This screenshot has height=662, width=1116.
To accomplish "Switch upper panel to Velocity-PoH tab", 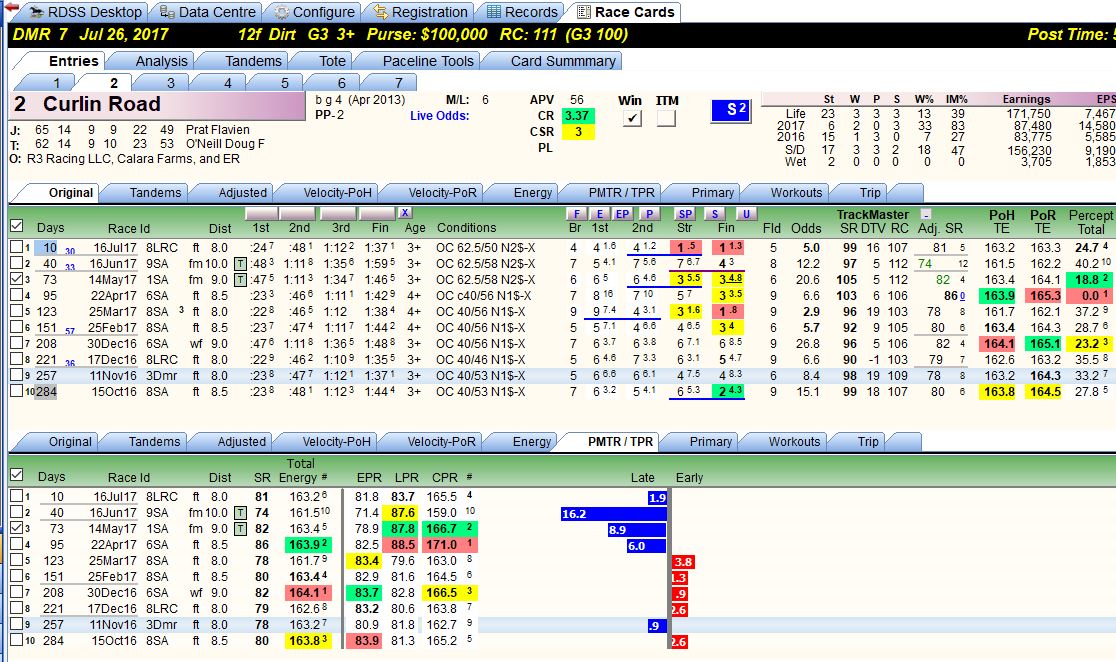I will [x=337, y=192].
